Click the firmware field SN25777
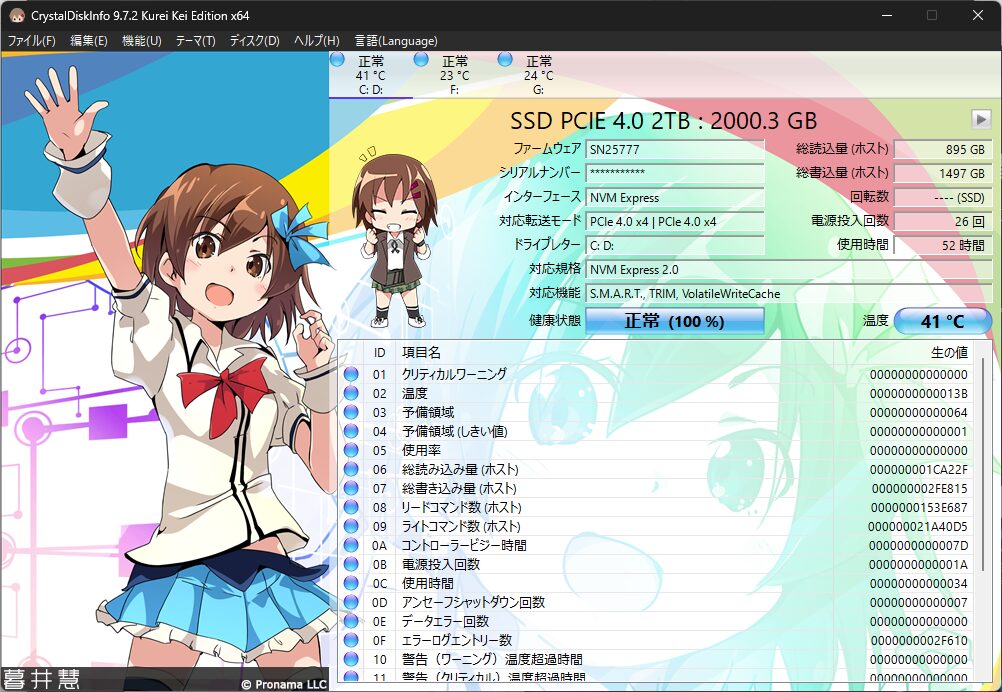 (675, 150)
